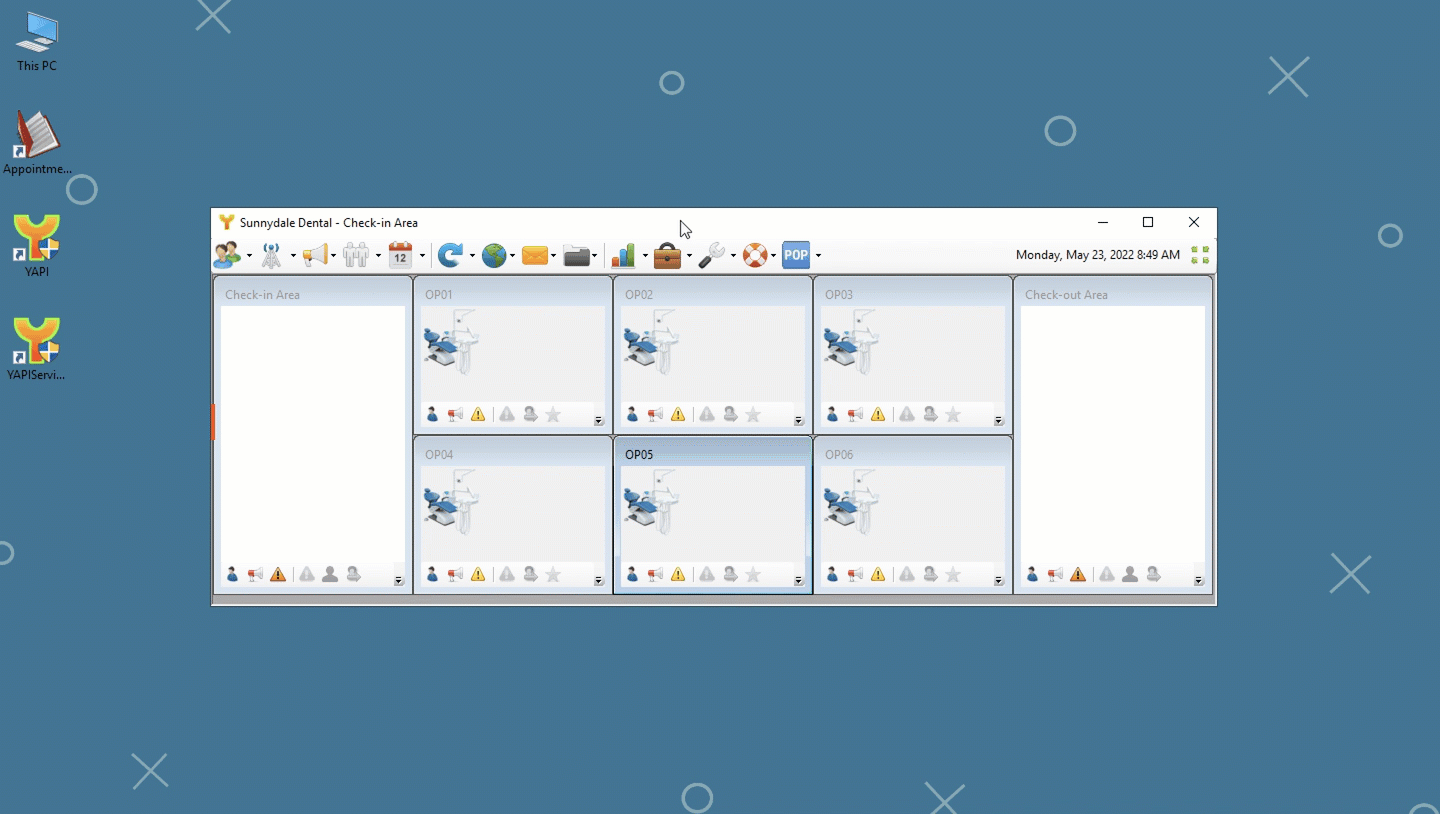Click the OP05 panel header label
The image size is (1440, 814).
point(639,455)
